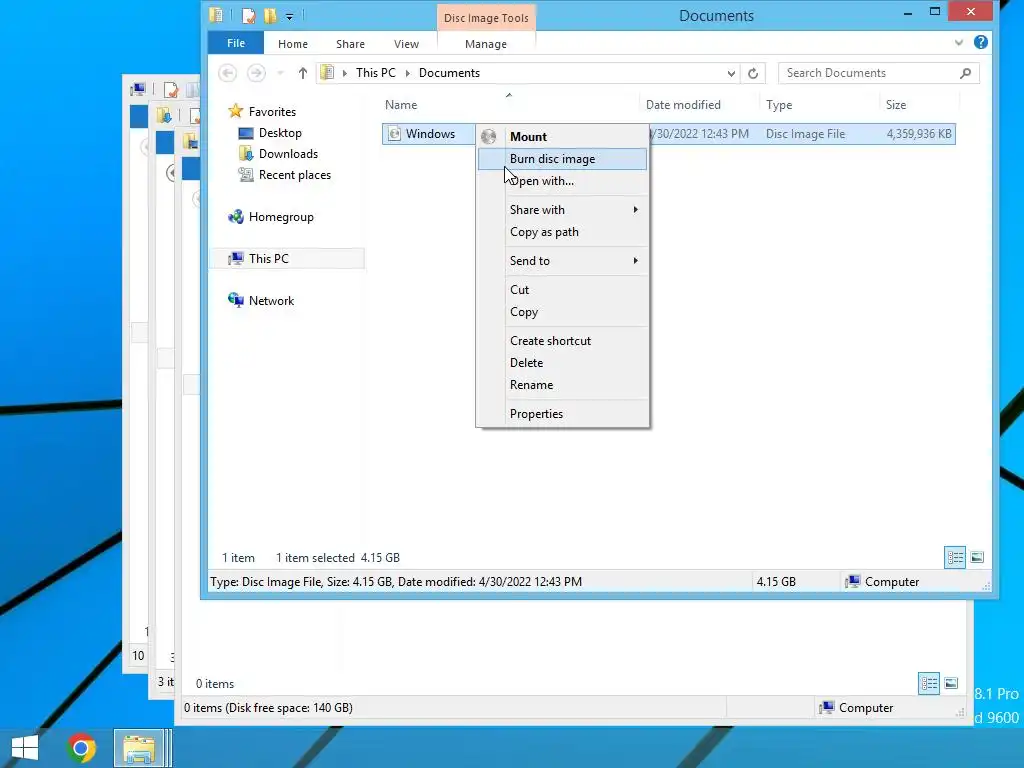Switch to the View ribbon tab

pos(406,44)
